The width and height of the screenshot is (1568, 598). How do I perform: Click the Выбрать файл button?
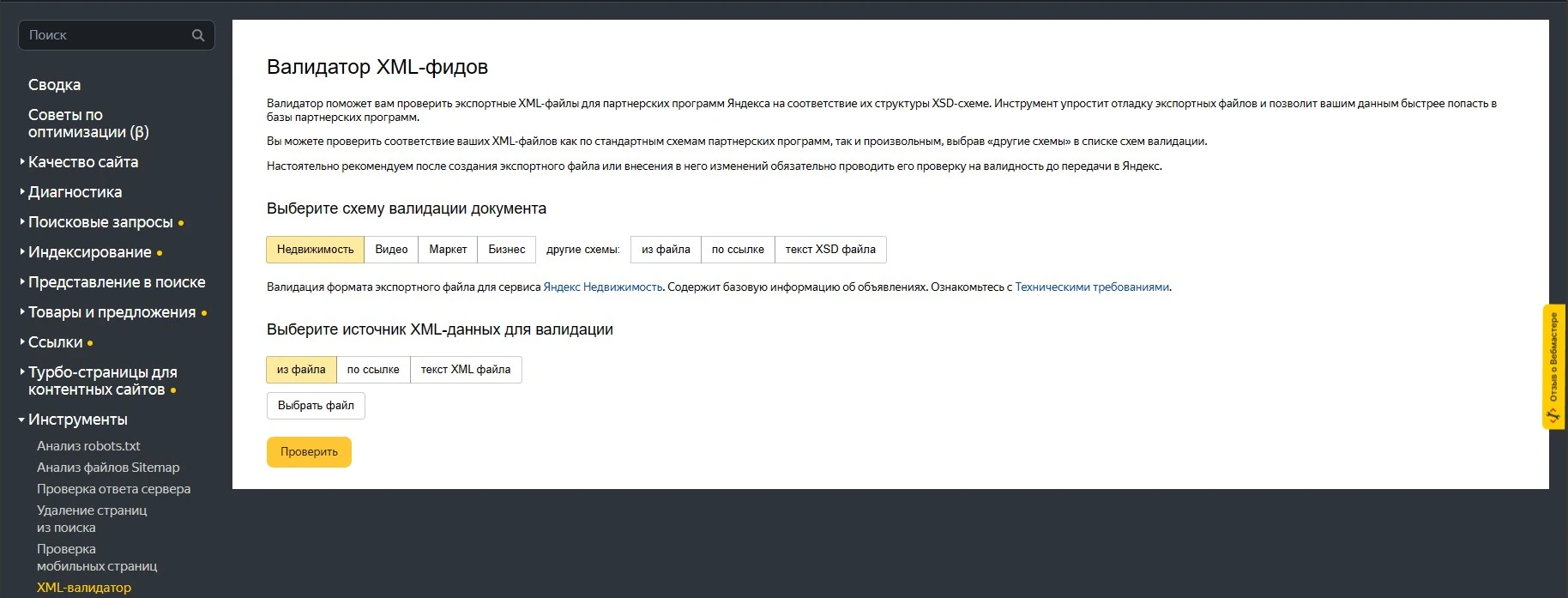[x=316, y=406]
